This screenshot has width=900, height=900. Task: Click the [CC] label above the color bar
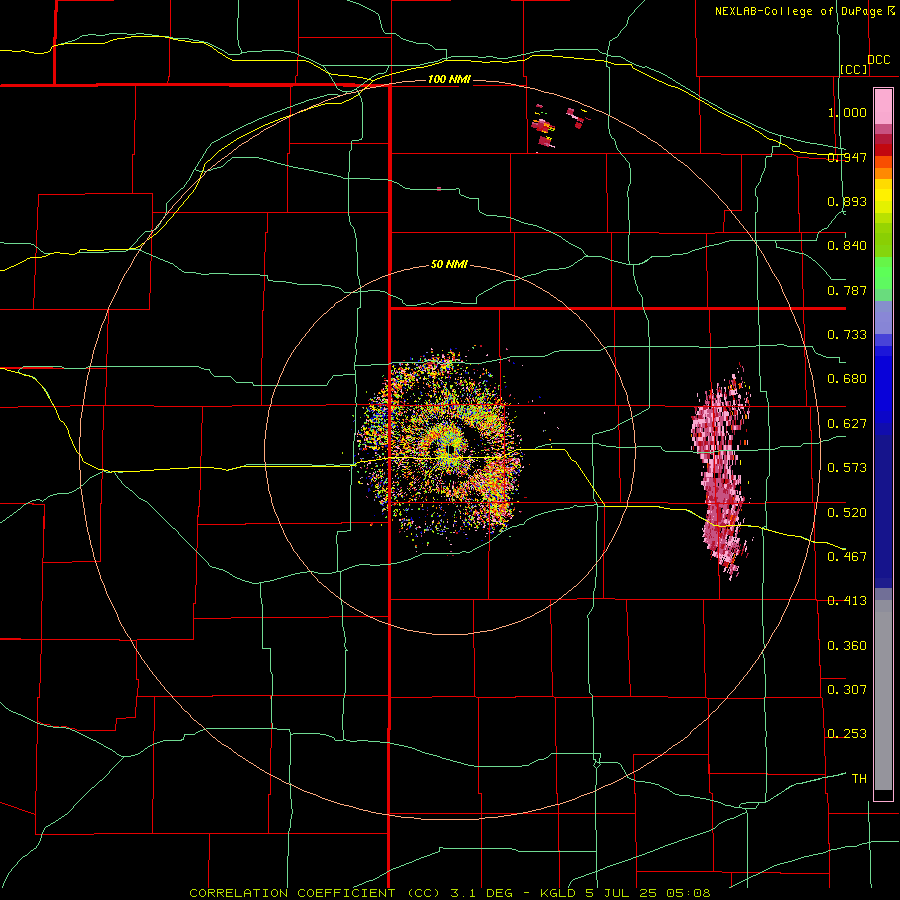(x=854, y=69)
